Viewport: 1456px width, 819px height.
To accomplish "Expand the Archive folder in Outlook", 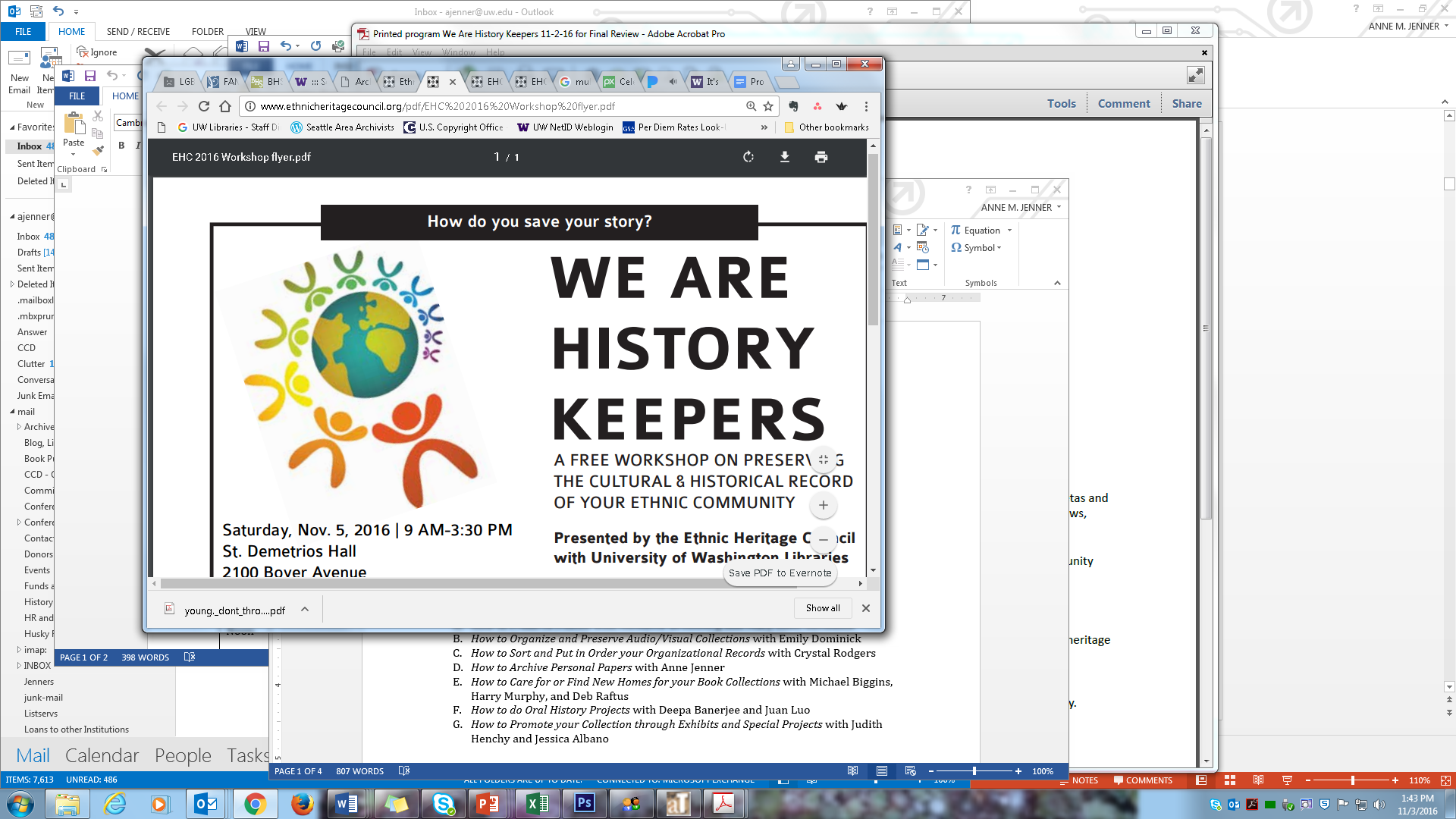I will pos(19,427).
